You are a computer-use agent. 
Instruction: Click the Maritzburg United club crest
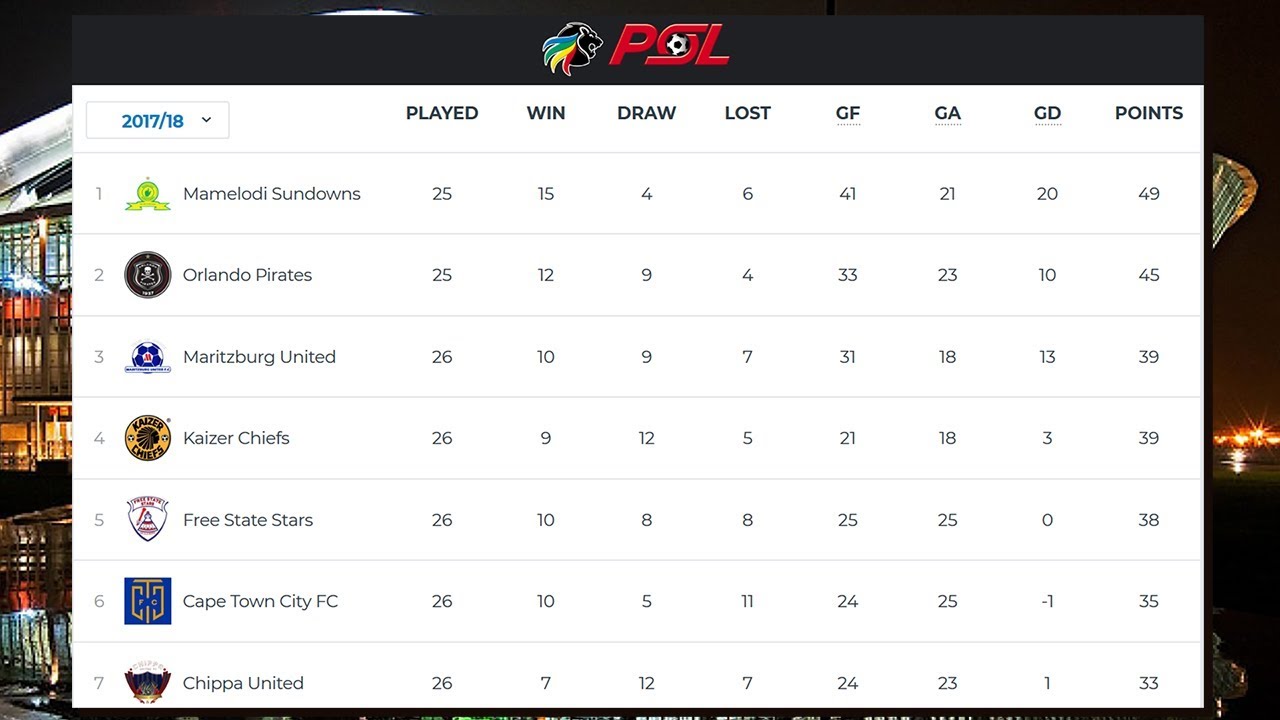coord(147,357)
